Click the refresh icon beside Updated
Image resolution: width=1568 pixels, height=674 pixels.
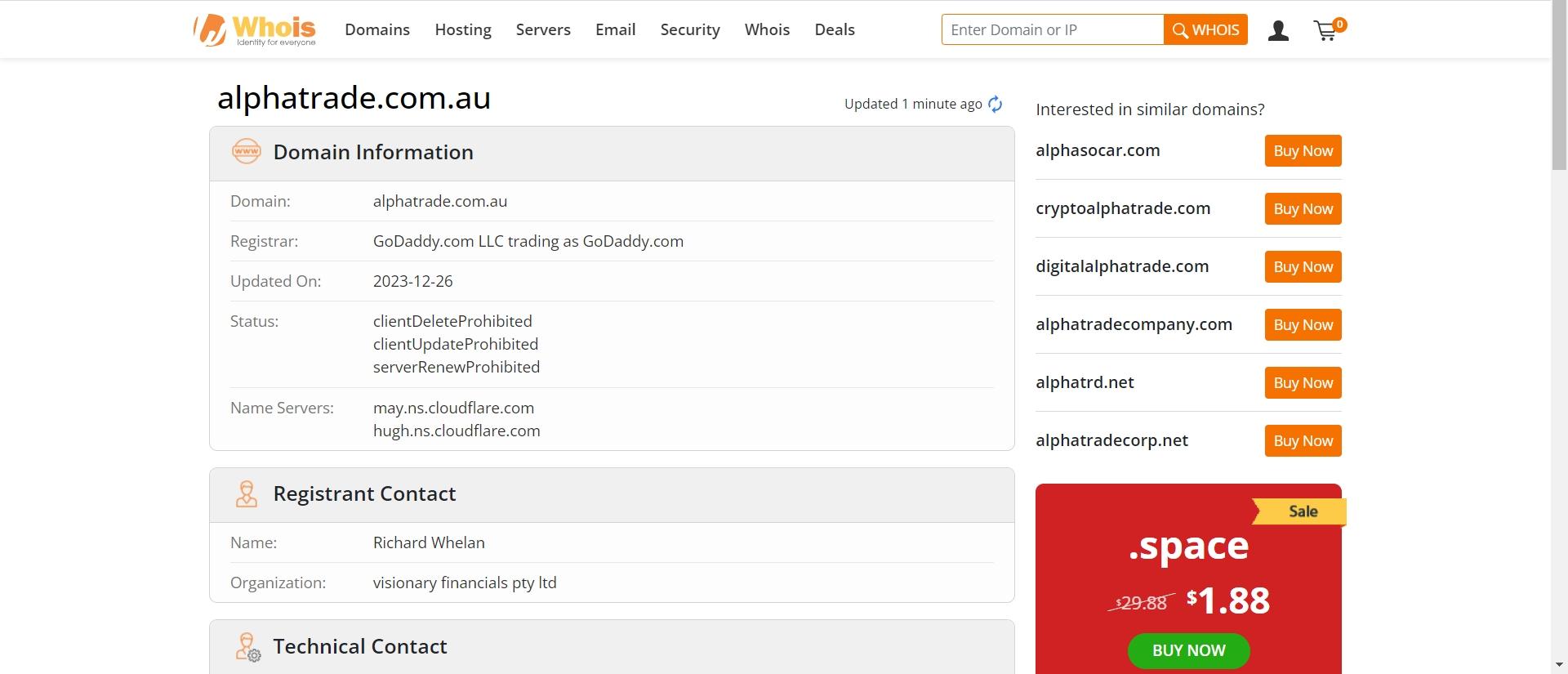coord(995,104)
